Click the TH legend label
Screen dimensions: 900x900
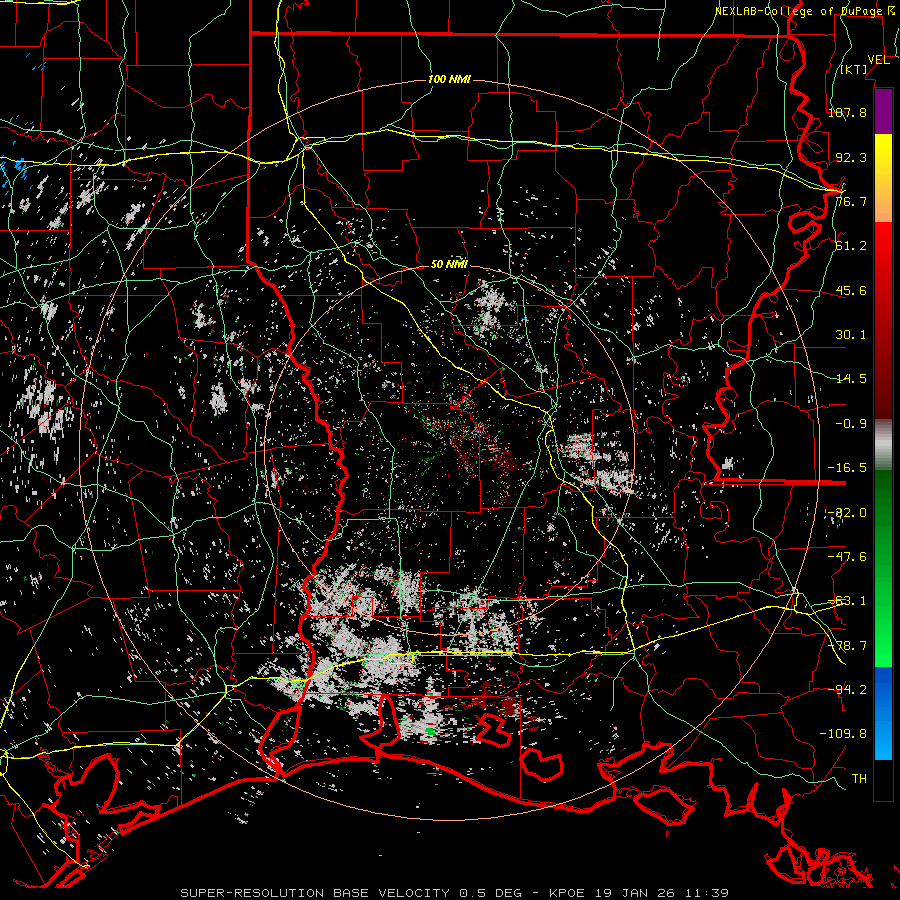pyautogui.click(x=859, y=779)
